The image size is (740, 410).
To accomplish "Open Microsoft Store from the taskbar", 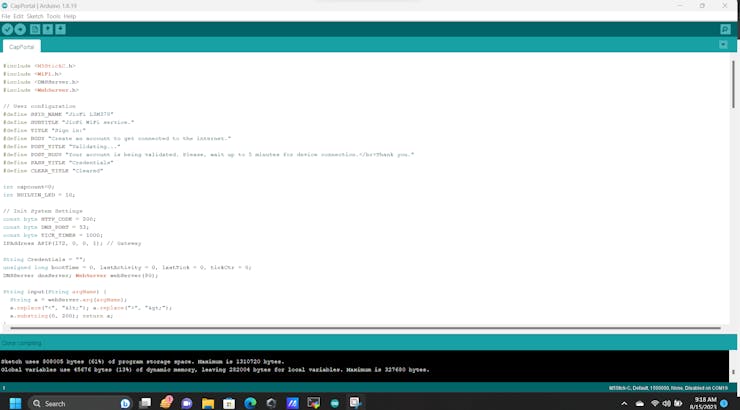I will 229,403.
